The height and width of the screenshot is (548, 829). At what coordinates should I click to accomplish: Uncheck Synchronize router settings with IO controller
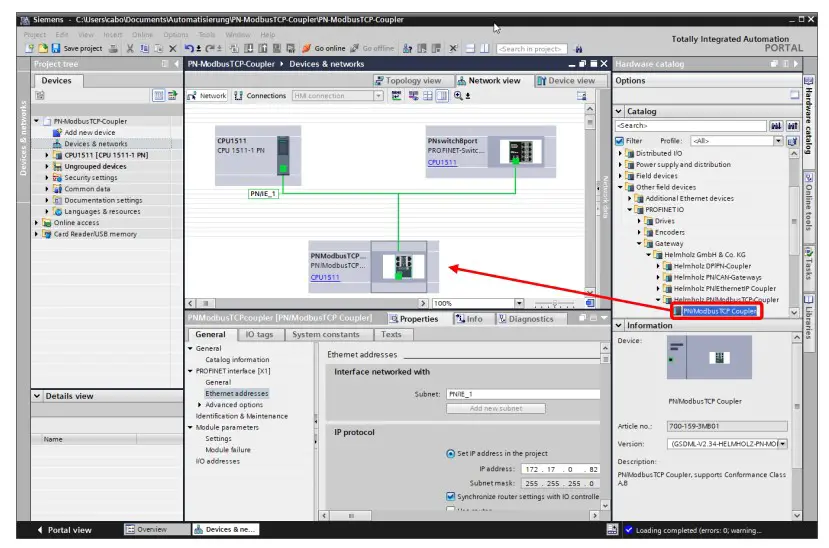pos(451,496)
